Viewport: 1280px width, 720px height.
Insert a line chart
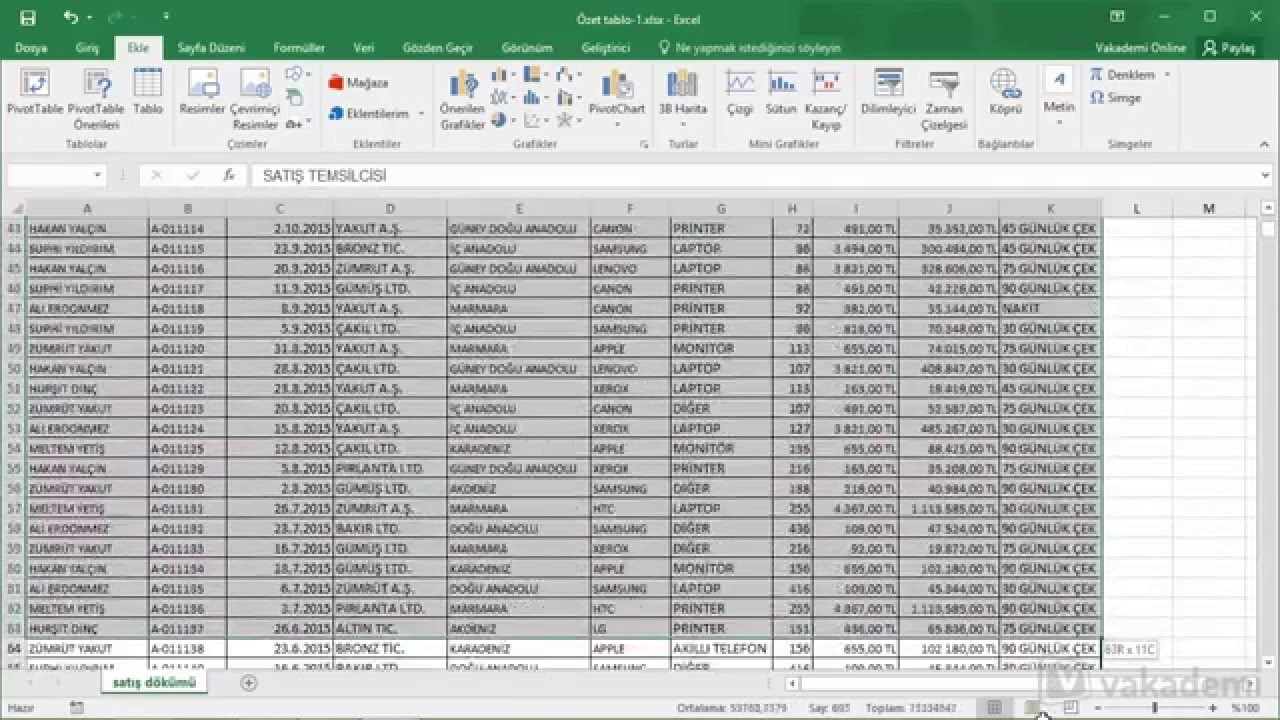tap(502, 98)
